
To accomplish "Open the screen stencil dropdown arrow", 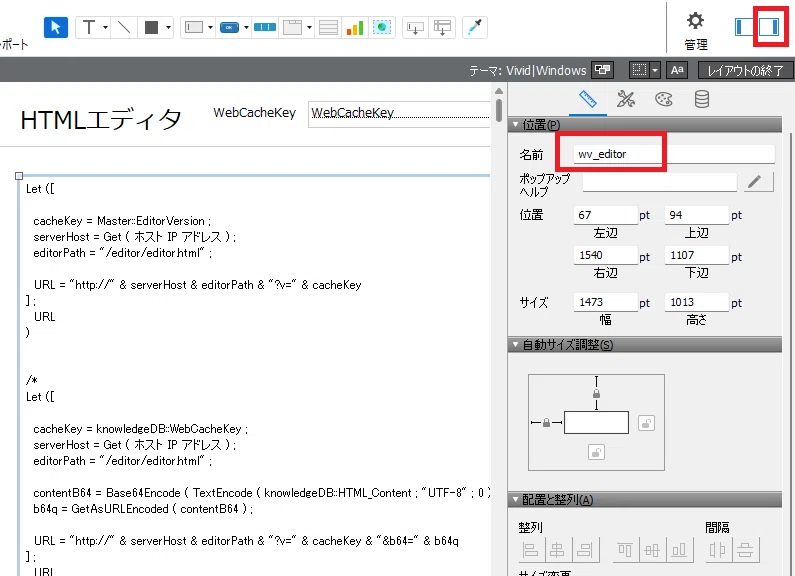I will pyautogui.click(x=655, y=69).
